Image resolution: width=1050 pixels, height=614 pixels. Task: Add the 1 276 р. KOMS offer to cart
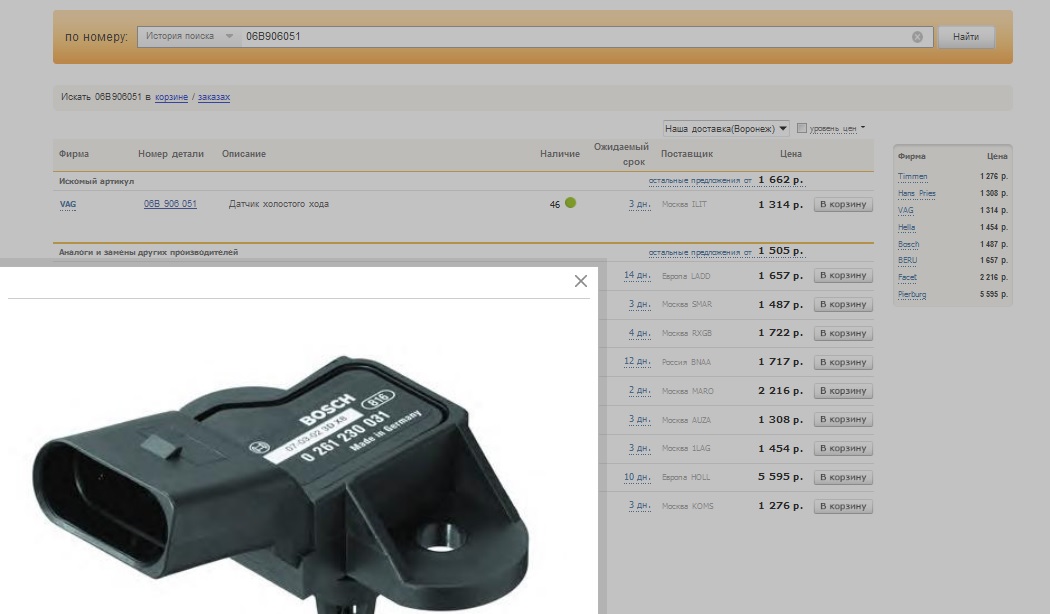tap(842, 507)
